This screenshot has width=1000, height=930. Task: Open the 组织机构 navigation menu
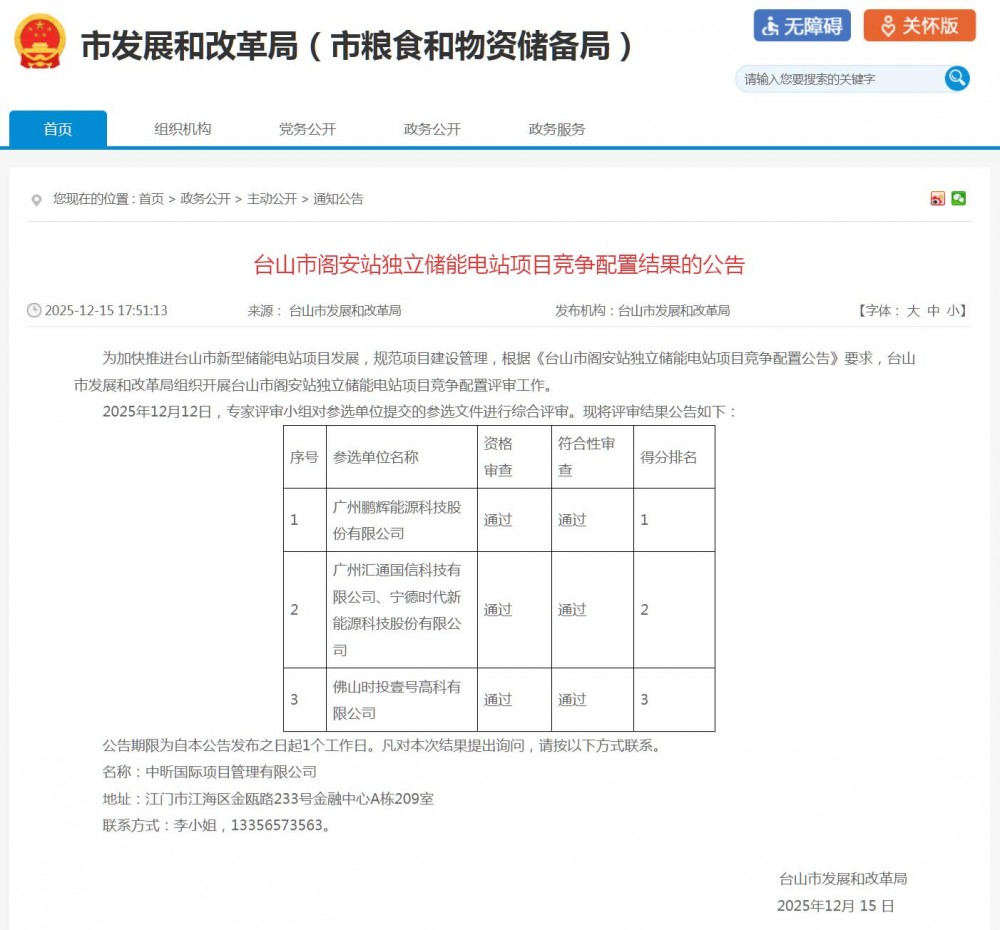click(183, 129)
